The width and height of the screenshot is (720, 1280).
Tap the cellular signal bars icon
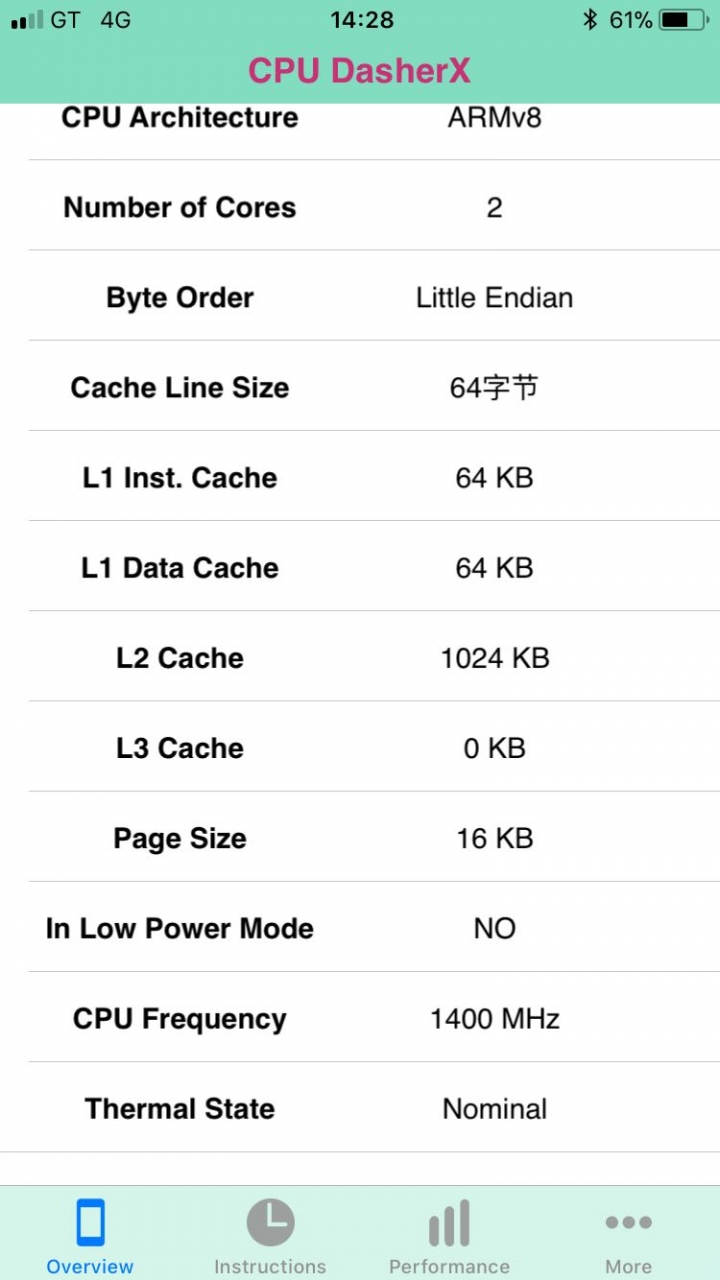tap(27, 20)
